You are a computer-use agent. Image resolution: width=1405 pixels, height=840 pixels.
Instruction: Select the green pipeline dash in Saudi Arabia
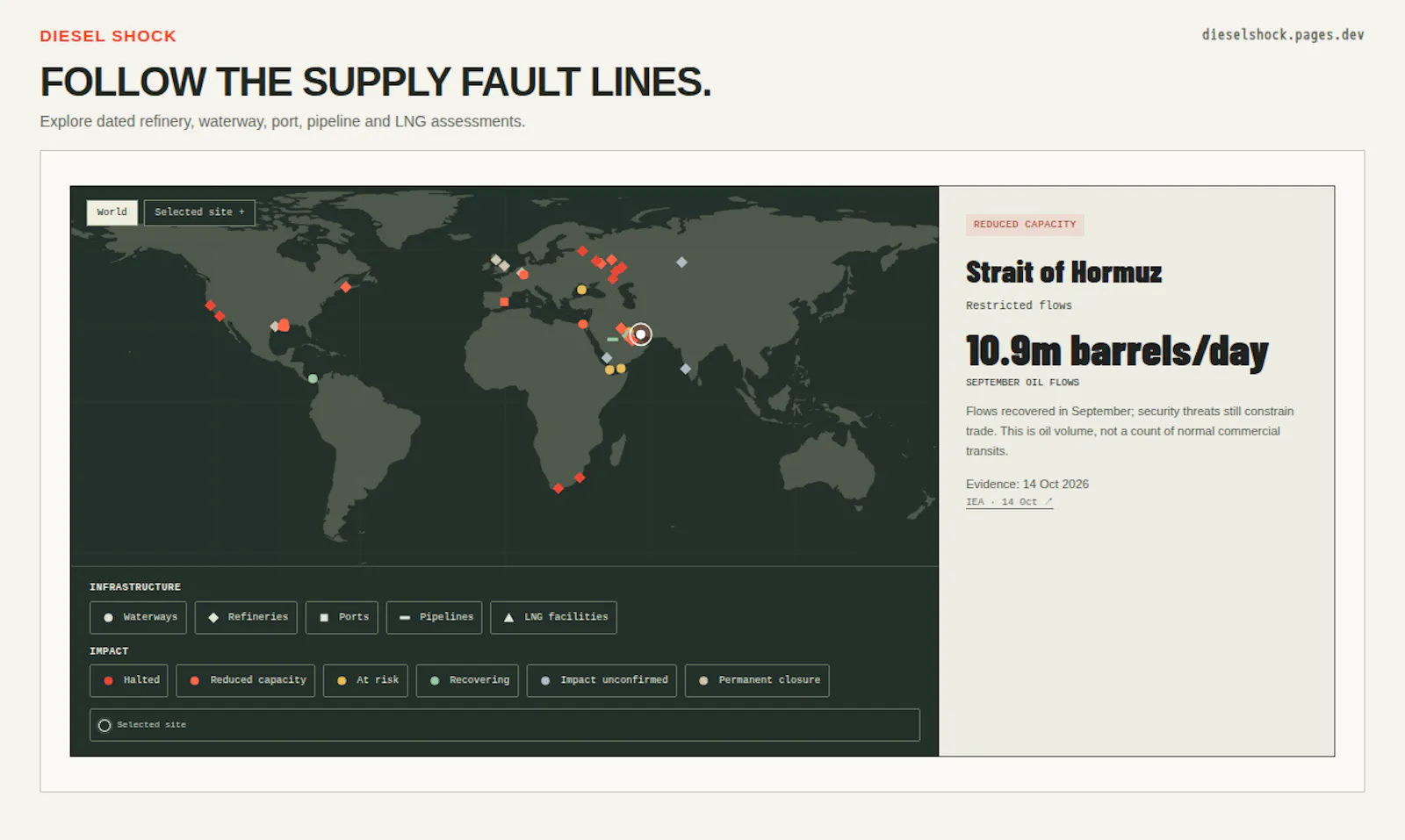pyautogui.click(x=612, y=340)
